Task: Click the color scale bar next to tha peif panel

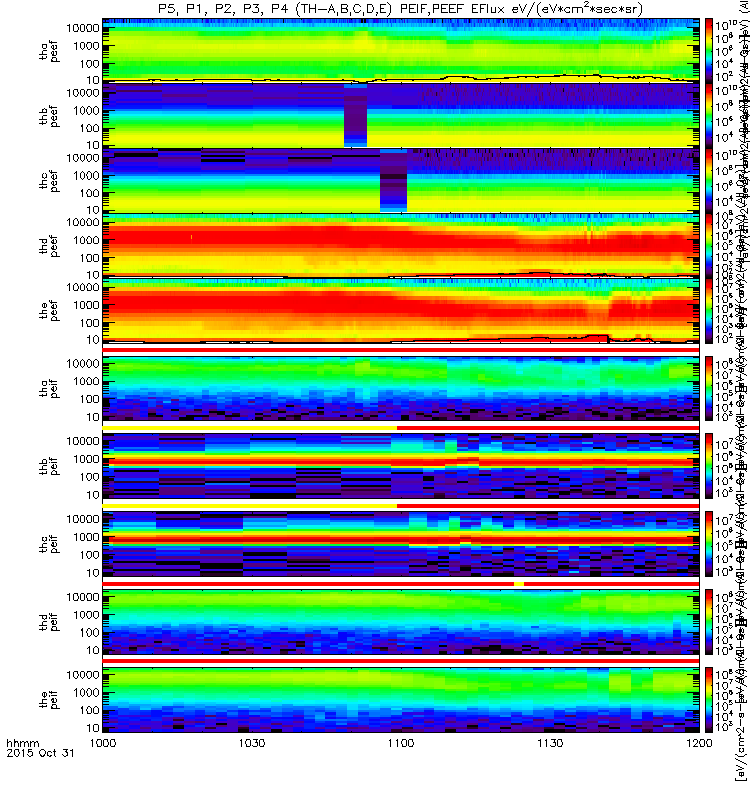Action: click(709, 388)
